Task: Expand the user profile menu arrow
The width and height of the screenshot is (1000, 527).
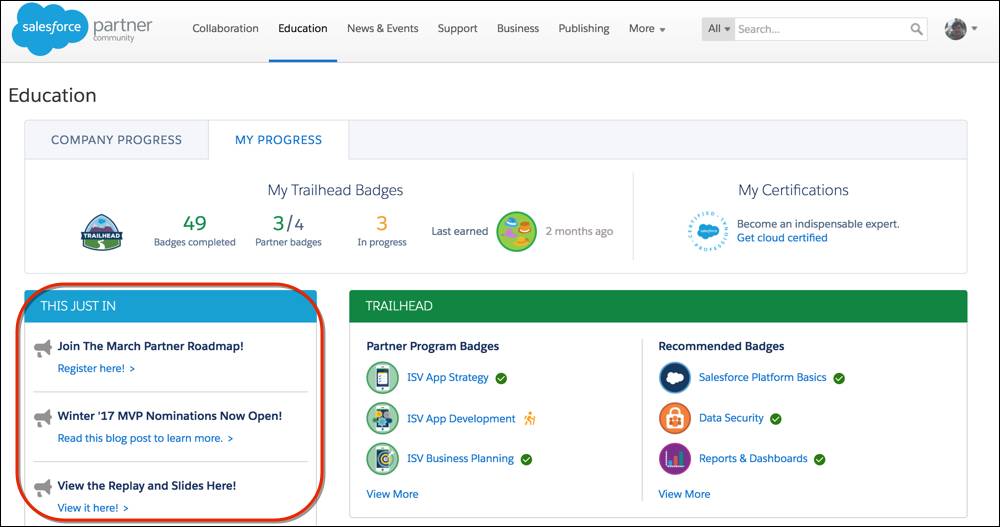Action: tap(974, 29)
